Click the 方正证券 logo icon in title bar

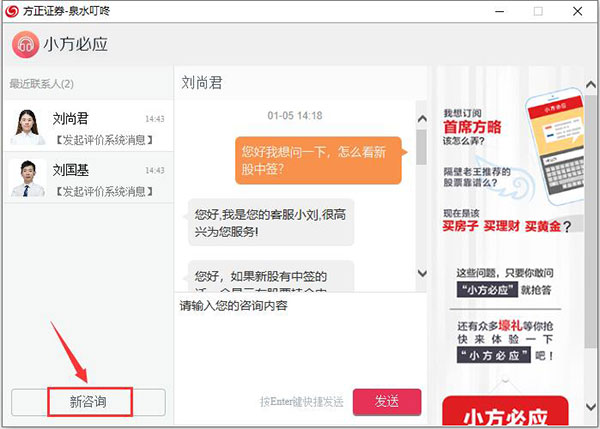[x=11, y=11]
